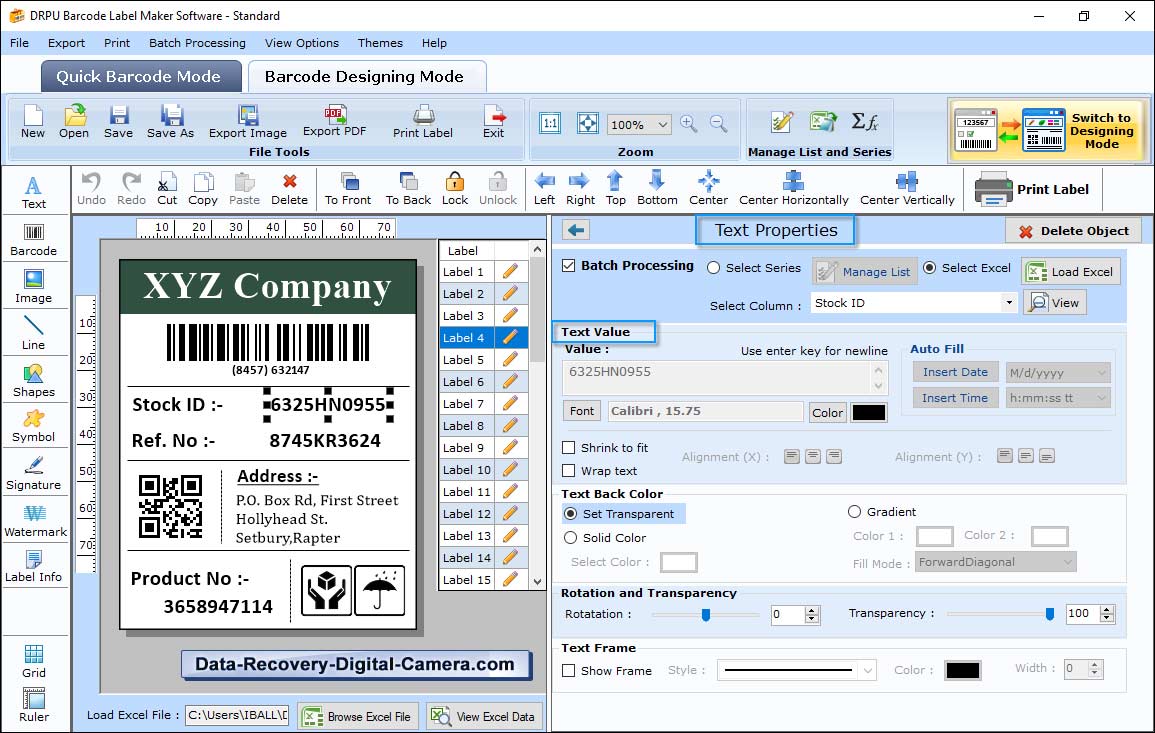Open the formula series icon
The width and height of the screenshot is (1155, 733).
[x=865, y=122]
